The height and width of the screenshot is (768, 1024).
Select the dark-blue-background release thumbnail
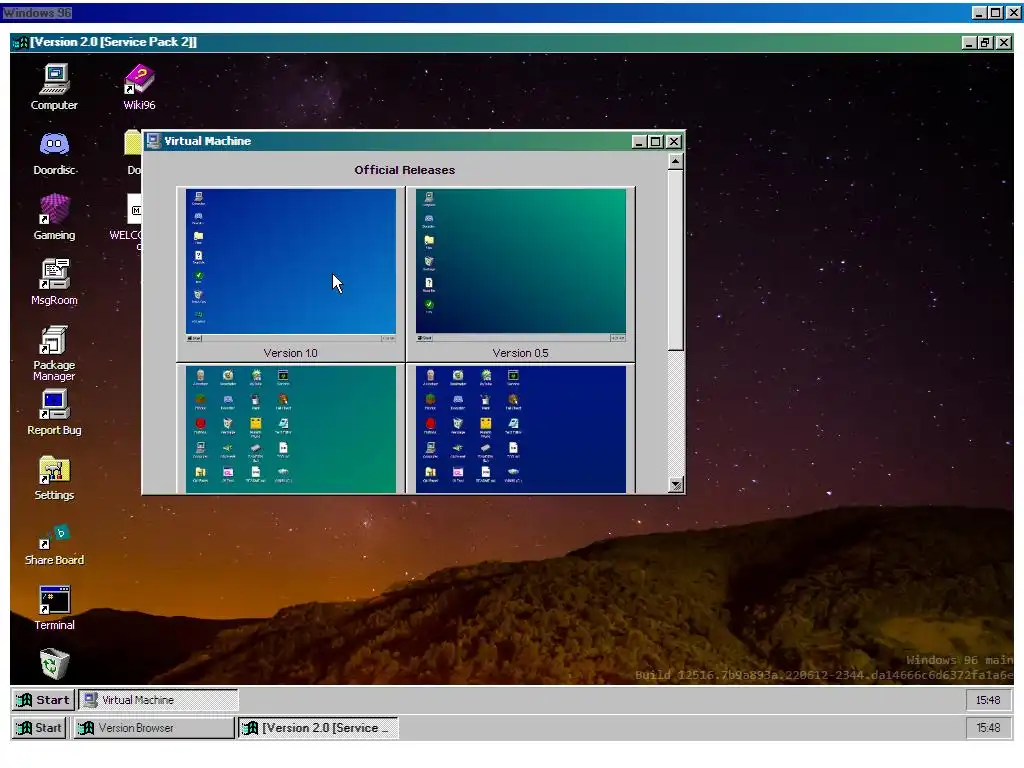[x=520, y=429]
